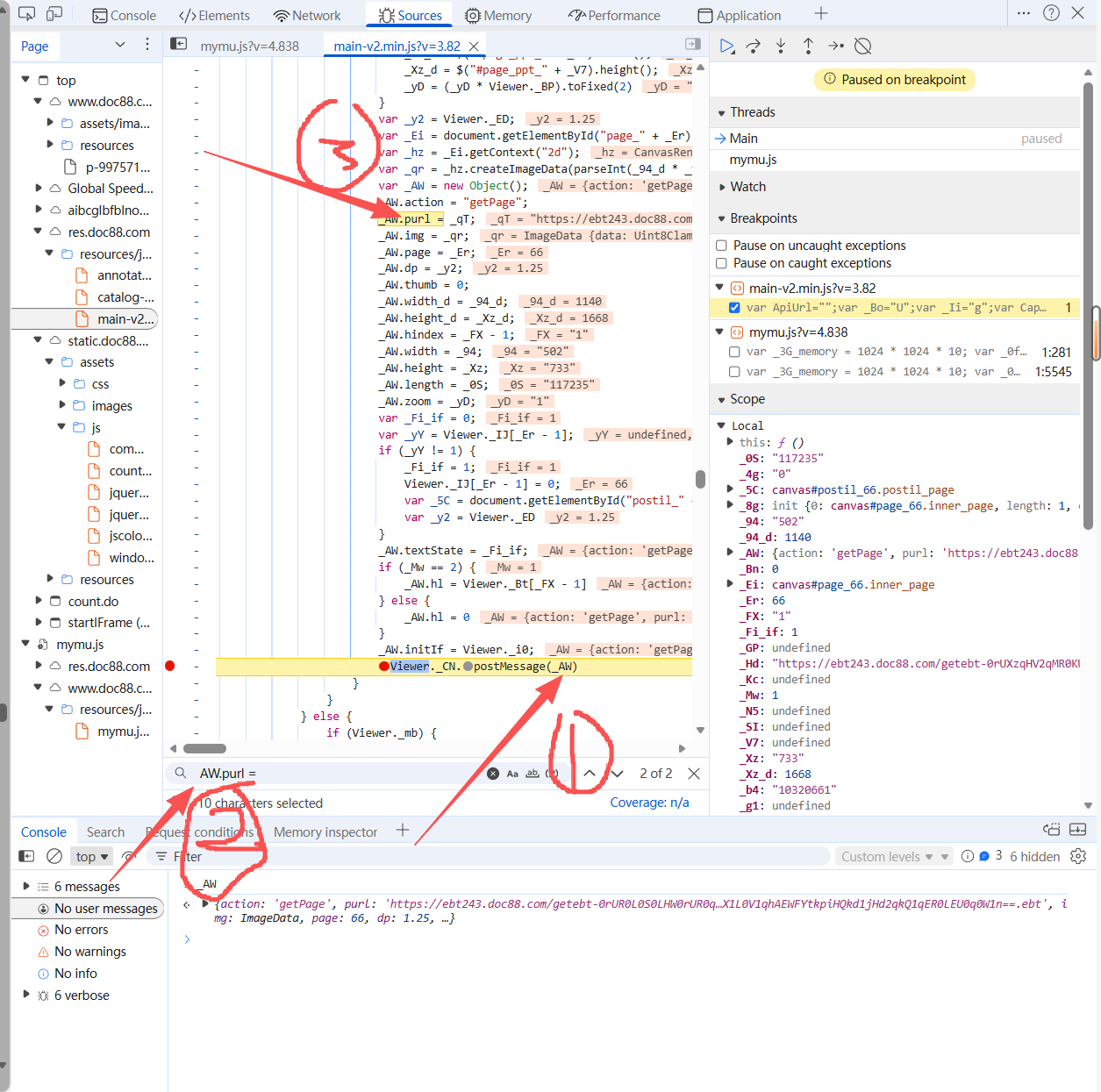Enable Pause on caught exceptions
Viewport: 1101px width, 1092px height.
click(721, 263)
